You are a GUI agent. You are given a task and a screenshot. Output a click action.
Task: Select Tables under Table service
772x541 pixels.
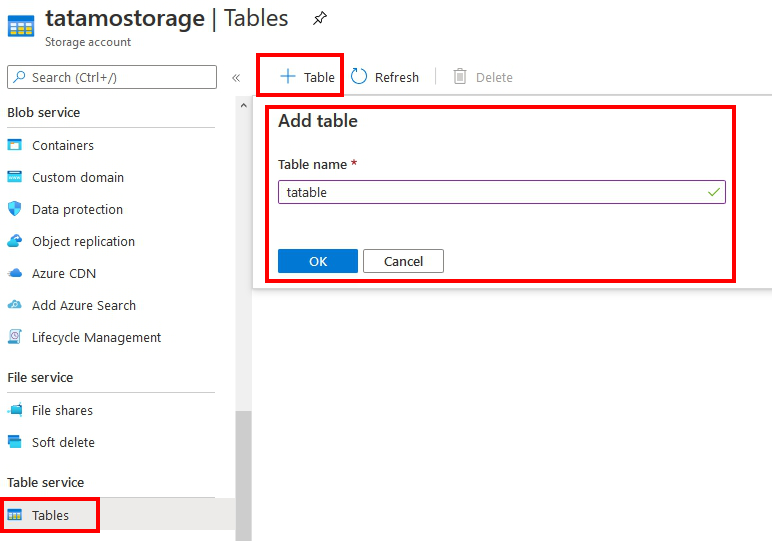[118, 515]
